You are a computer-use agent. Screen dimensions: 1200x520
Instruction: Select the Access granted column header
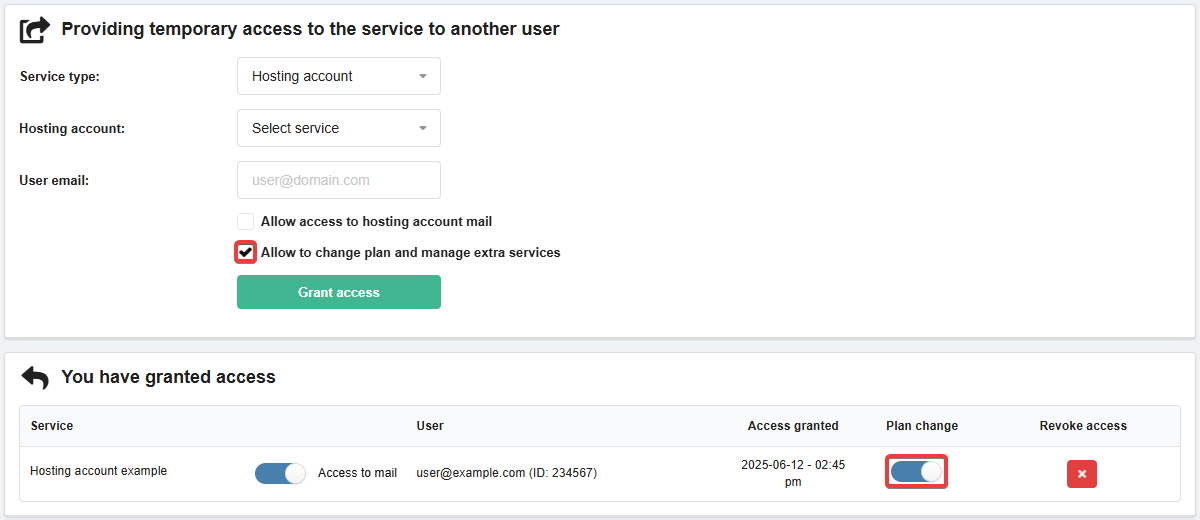[x=793, y=426]
